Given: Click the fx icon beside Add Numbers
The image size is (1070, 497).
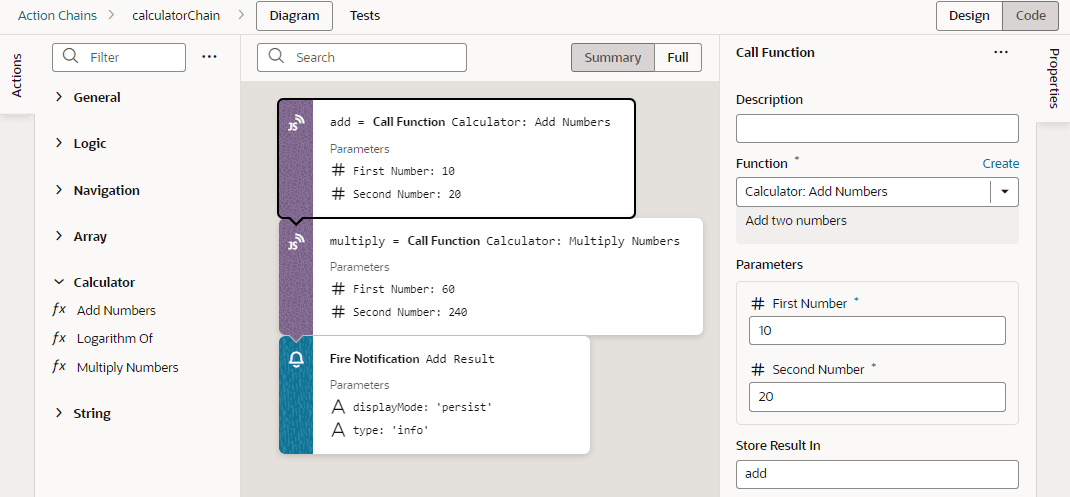Looking at the screenshot, I should 59,310.
